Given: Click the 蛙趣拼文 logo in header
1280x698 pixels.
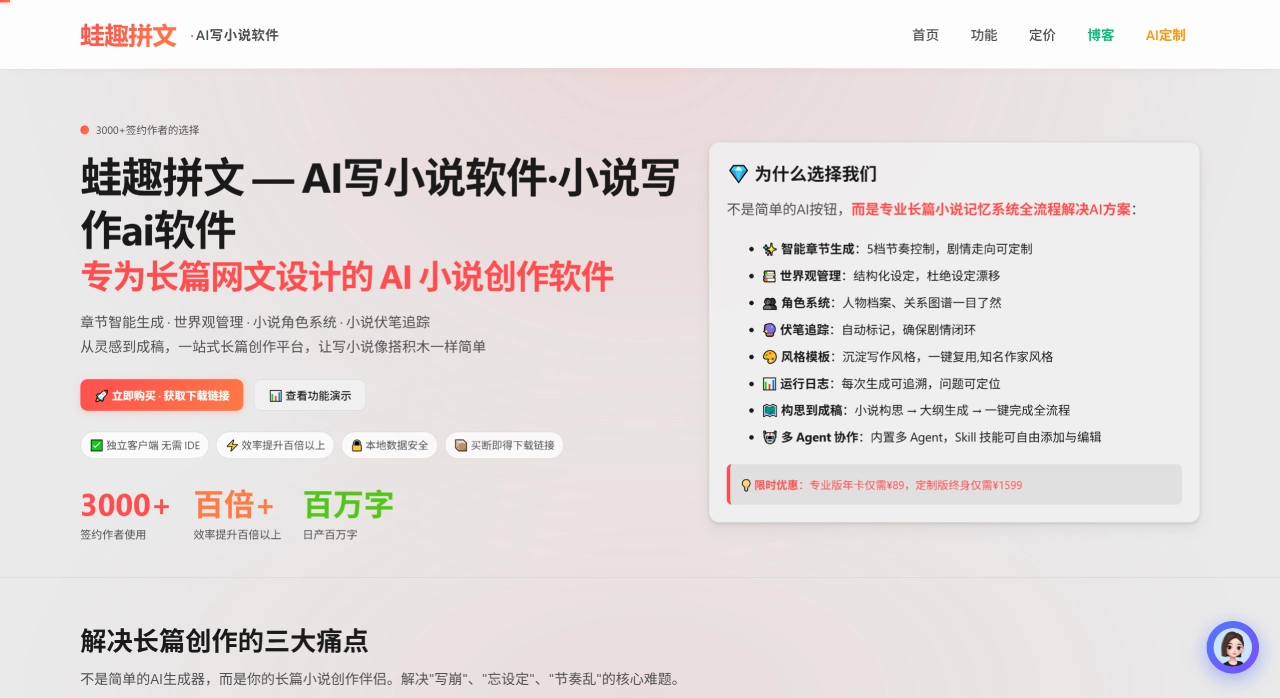Looking at the screenshot, I should (x=128, y=35).
